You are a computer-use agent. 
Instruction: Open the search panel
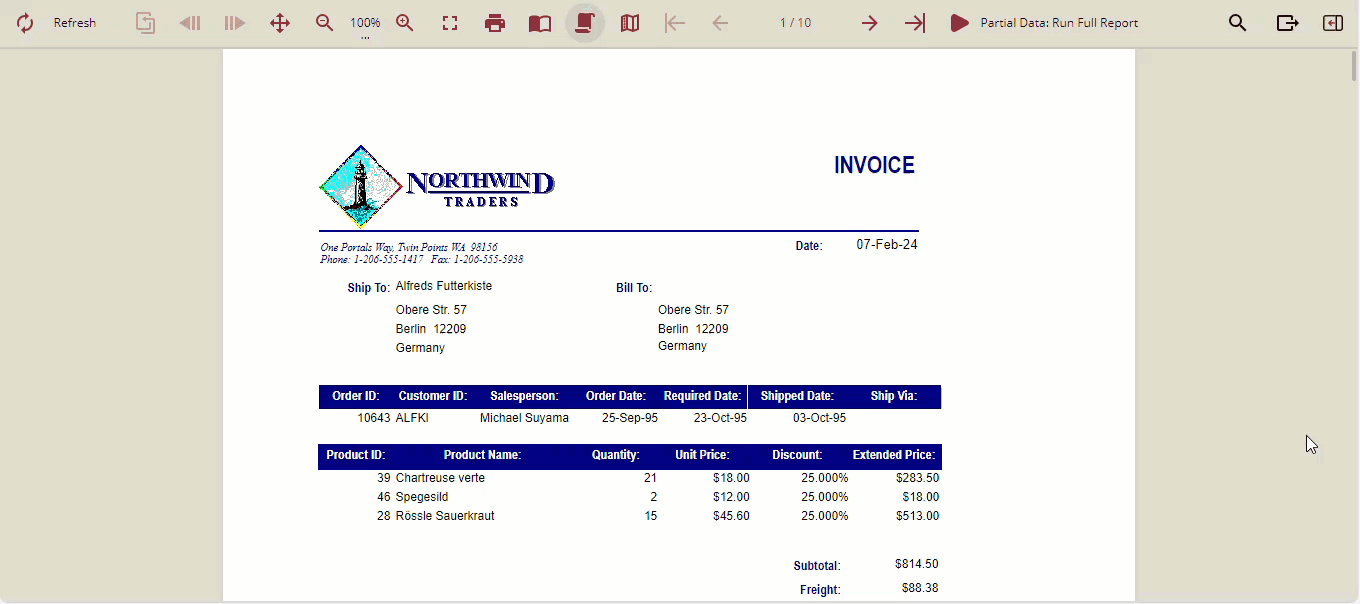(x=1238, y=23)
